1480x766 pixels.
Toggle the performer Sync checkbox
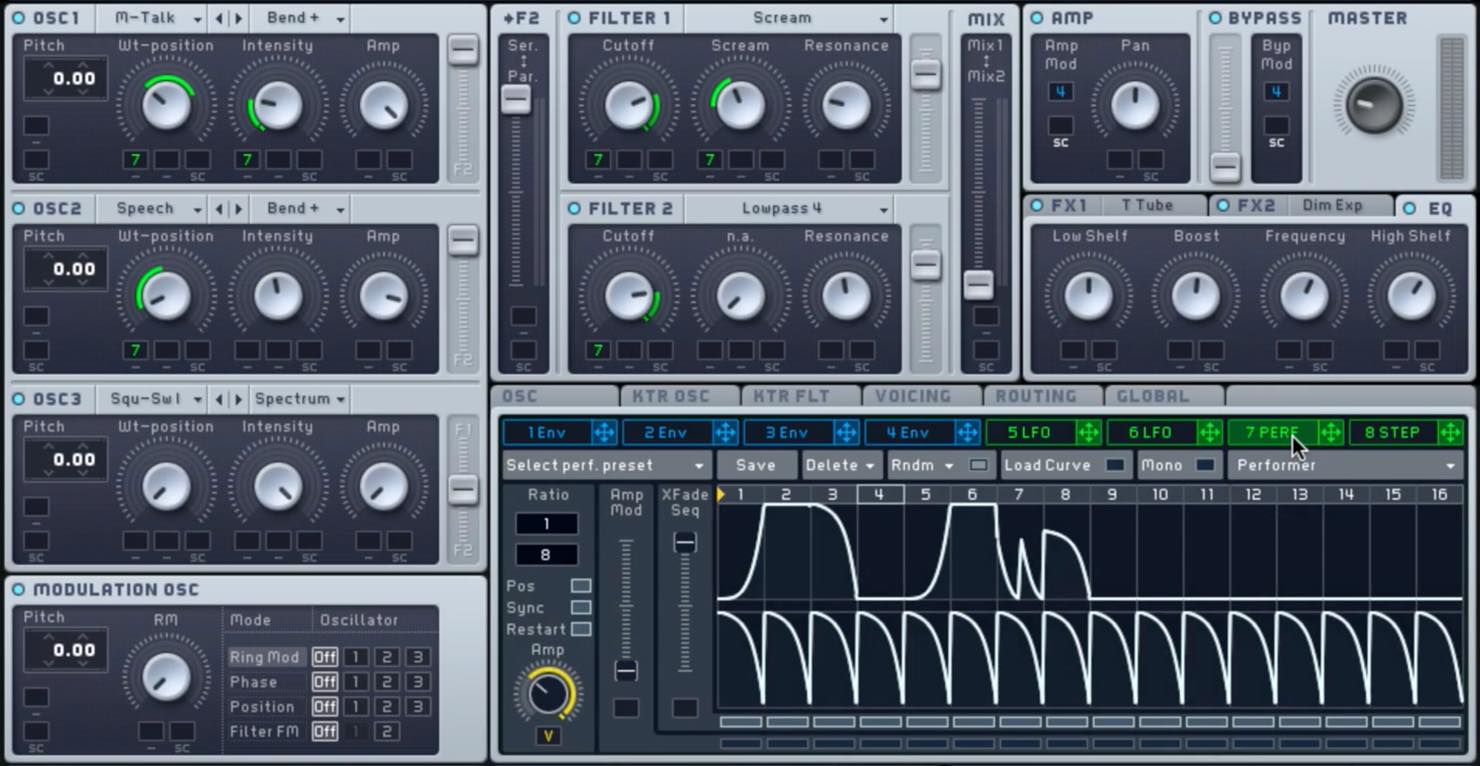(x=580, y=608)
